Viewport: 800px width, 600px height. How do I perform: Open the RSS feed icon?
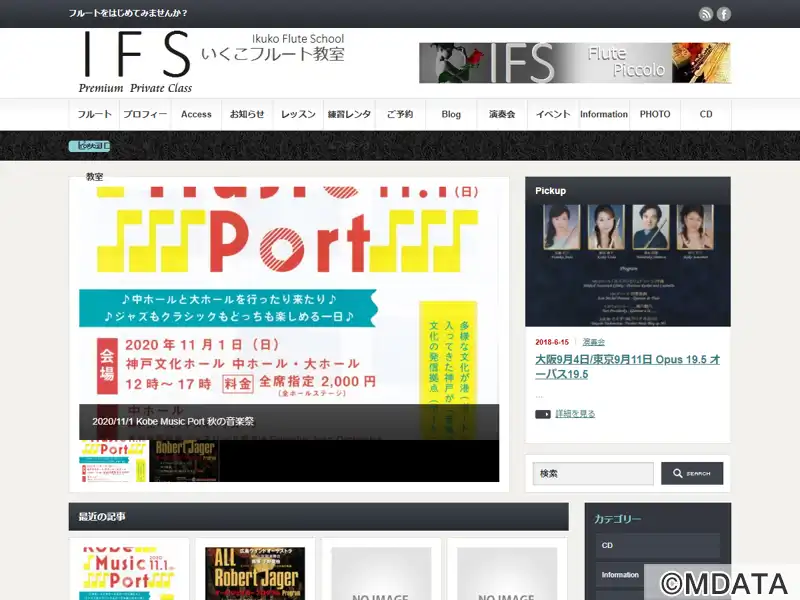click(x=706, y=14)
